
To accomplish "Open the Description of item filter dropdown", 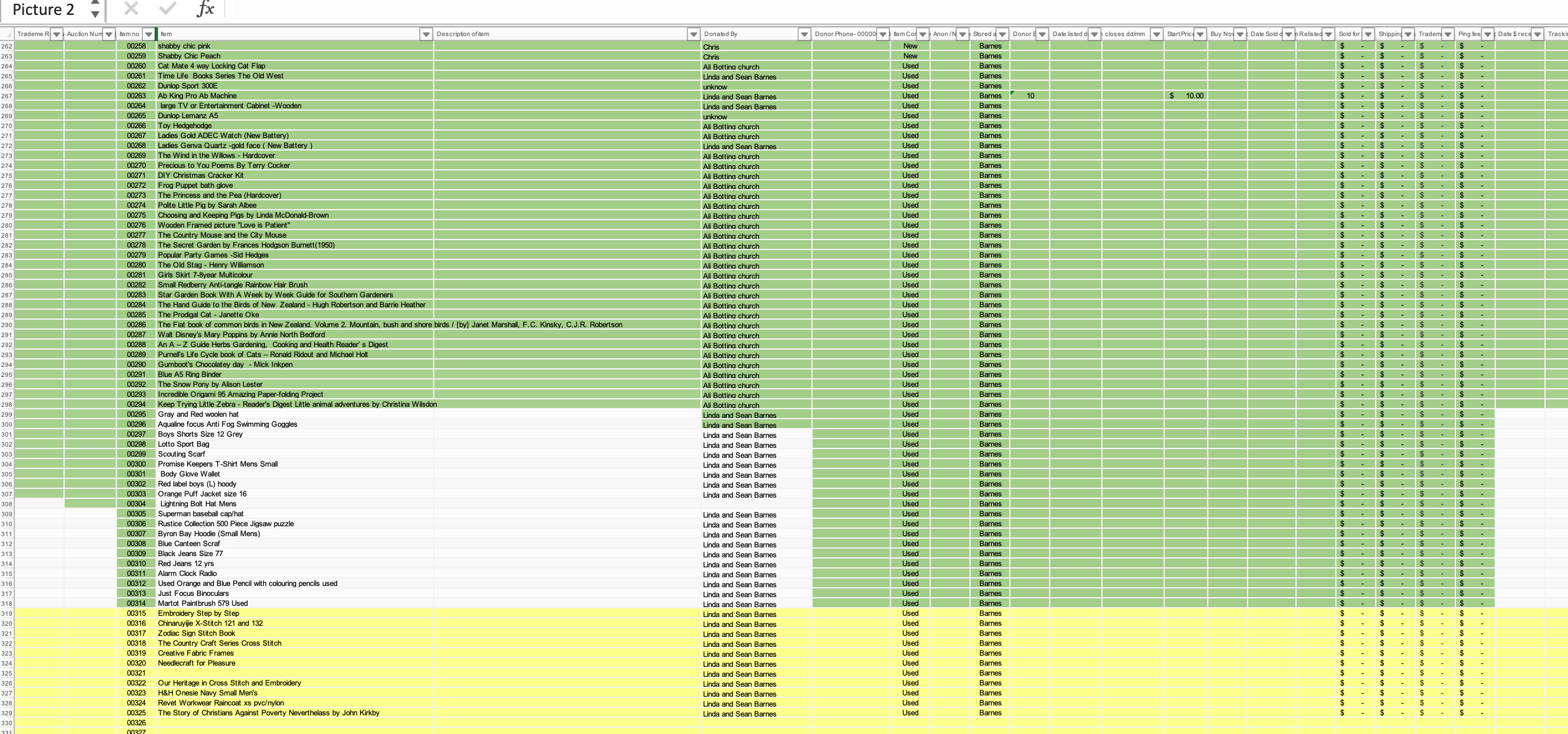I will 693,34.
